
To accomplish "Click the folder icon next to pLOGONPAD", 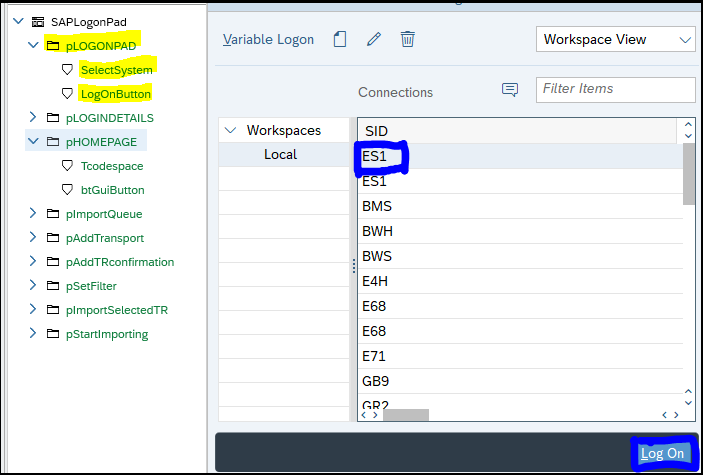I will [53, 45].
